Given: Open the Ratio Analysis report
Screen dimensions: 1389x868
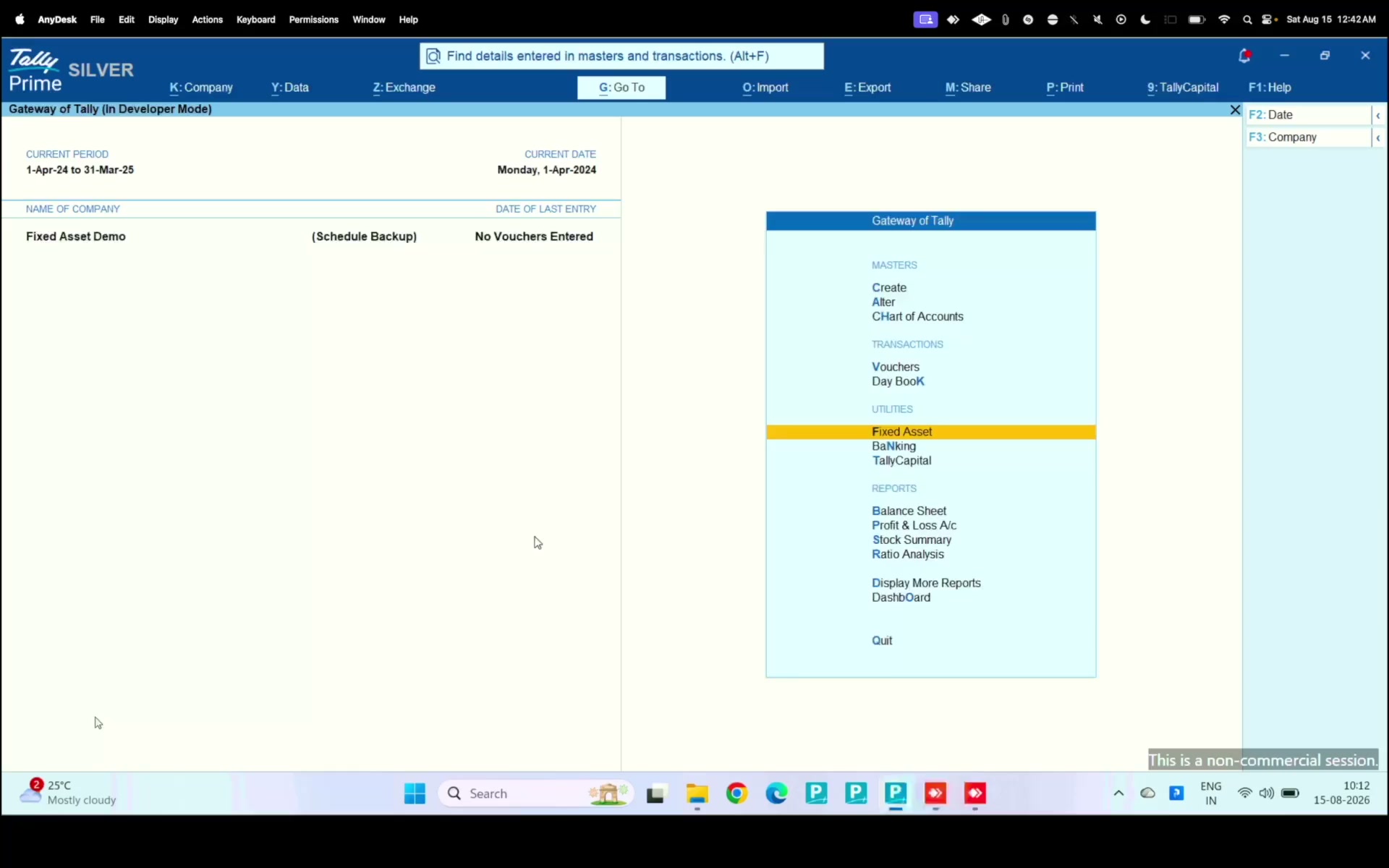Looking at the screenshot, I should tap(908, 555).
